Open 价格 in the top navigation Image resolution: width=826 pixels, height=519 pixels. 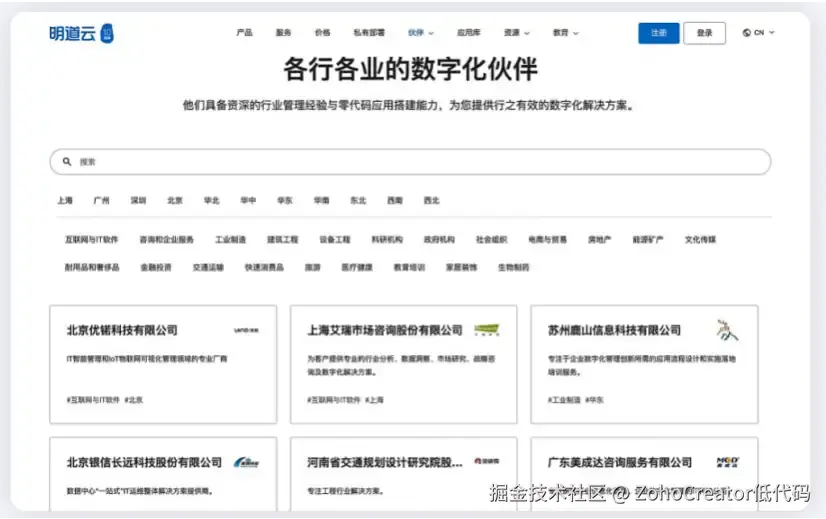point(322,33)
